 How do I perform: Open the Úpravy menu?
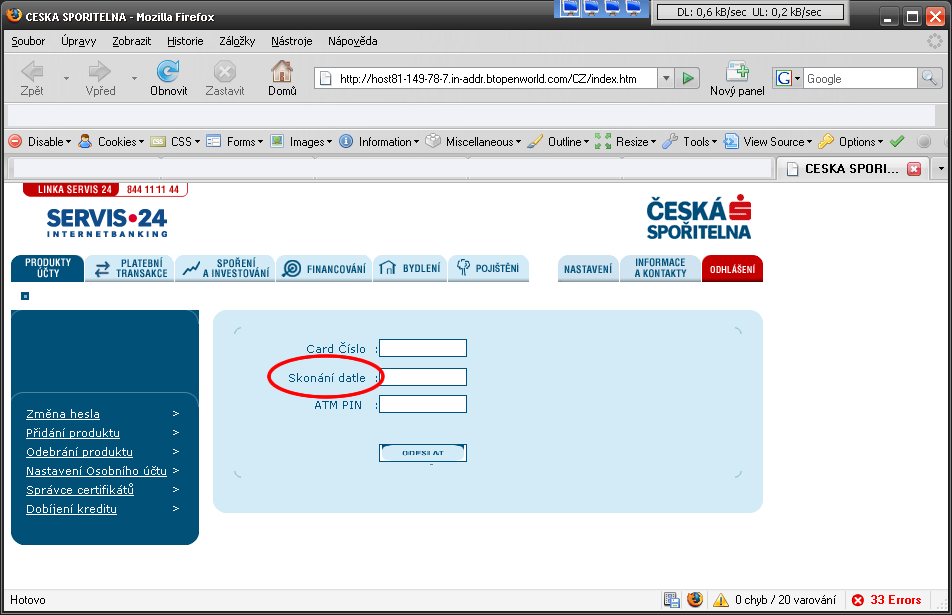pos(78,41)
